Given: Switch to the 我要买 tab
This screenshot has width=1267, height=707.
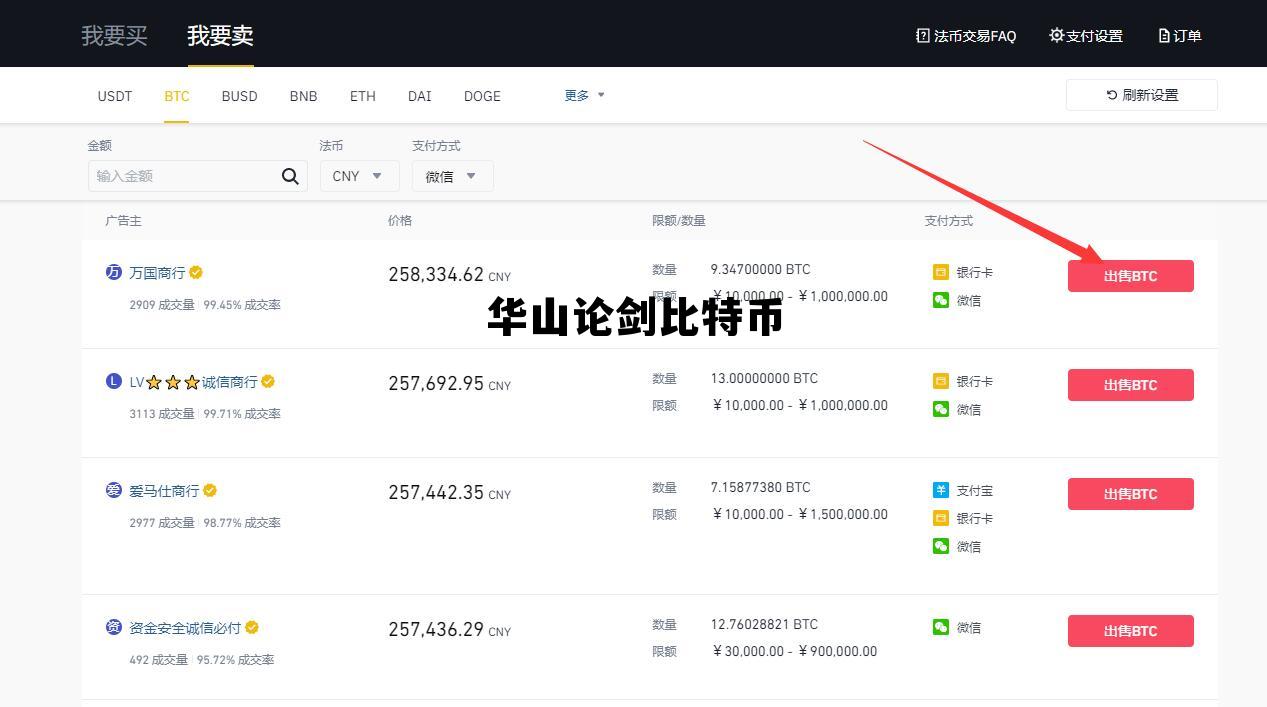Looking at the screenshot, I should 114,35.
